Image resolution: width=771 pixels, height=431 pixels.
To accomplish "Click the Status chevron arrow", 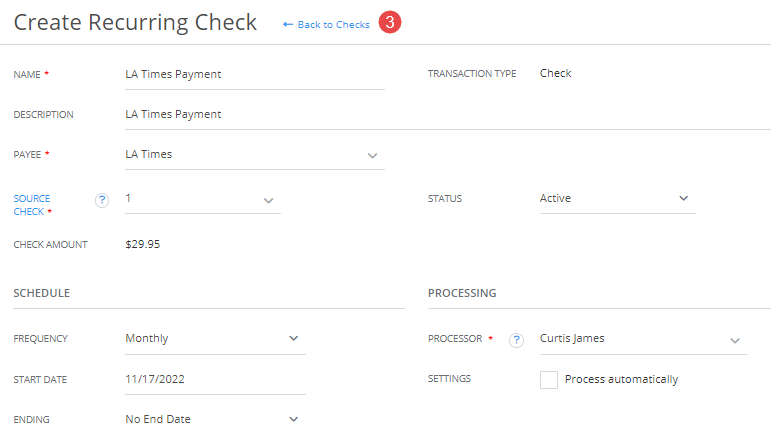I will tap(683, 198).
